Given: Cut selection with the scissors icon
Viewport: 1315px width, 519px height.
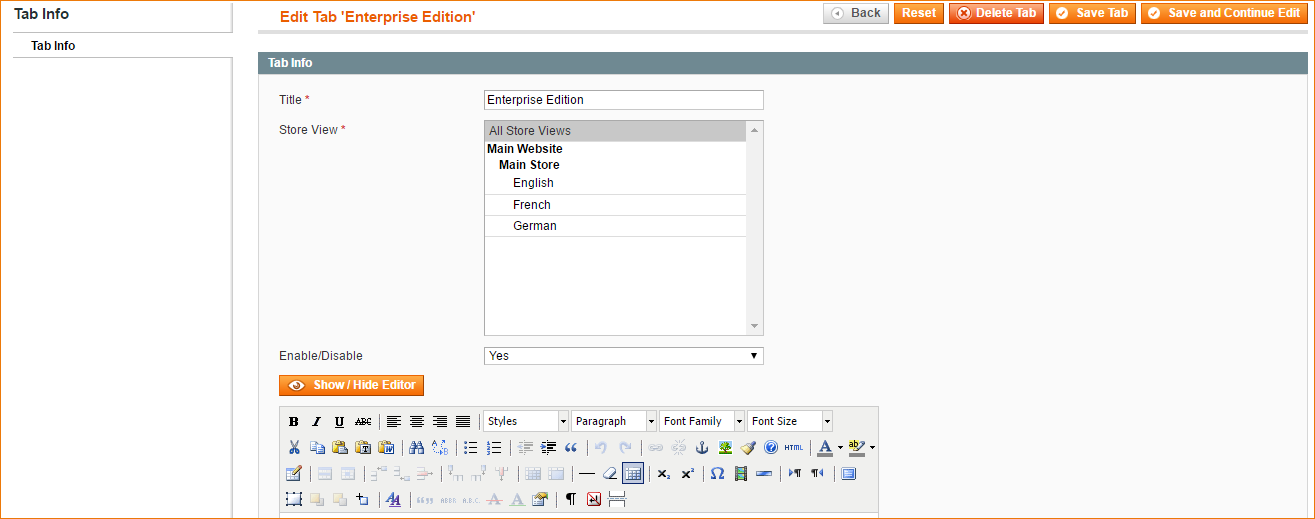Looking at the screenshot, I should click(294, 448).
